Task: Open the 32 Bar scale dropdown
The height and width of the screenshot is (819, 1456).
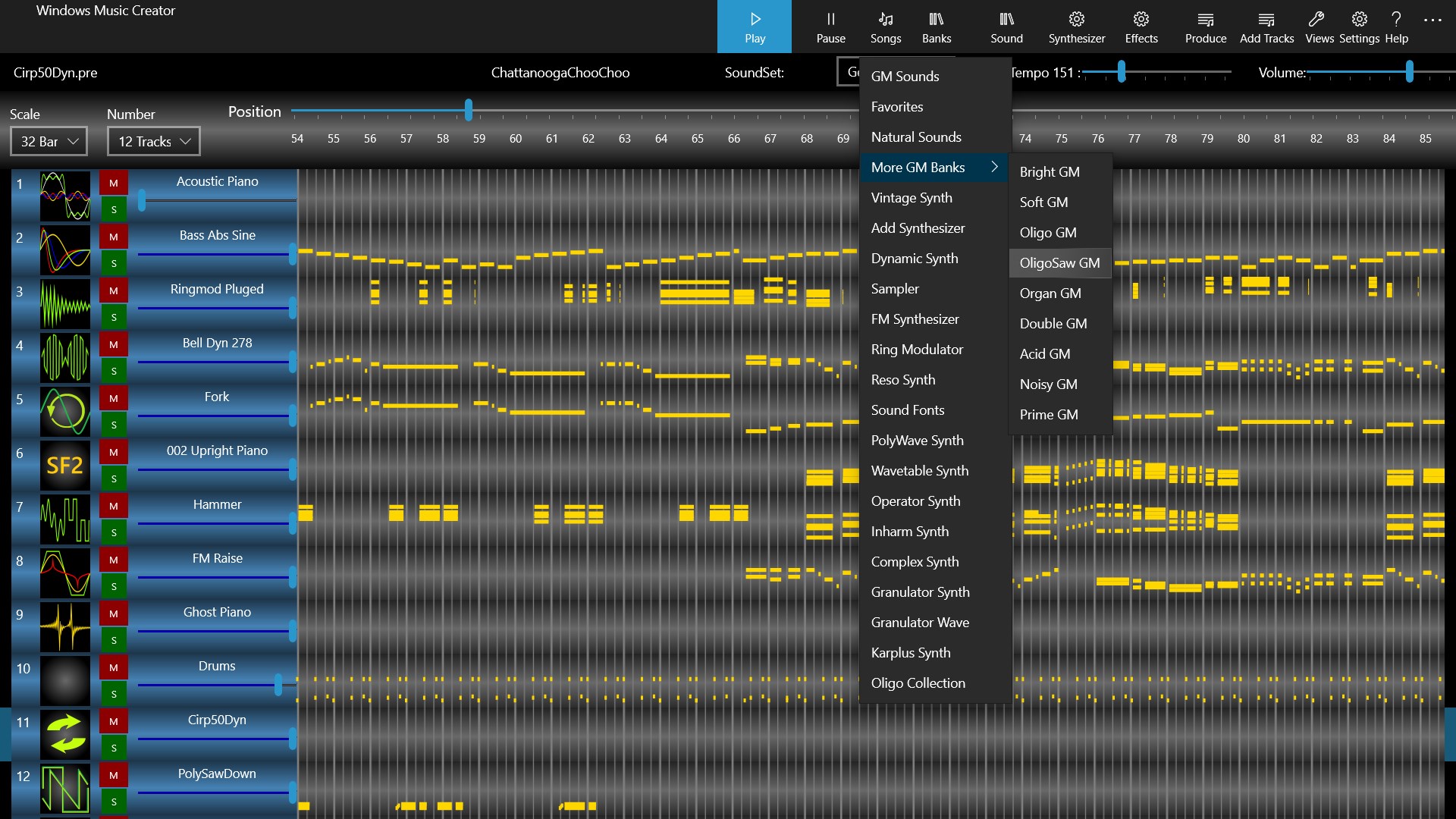Action: coord(49,142)
